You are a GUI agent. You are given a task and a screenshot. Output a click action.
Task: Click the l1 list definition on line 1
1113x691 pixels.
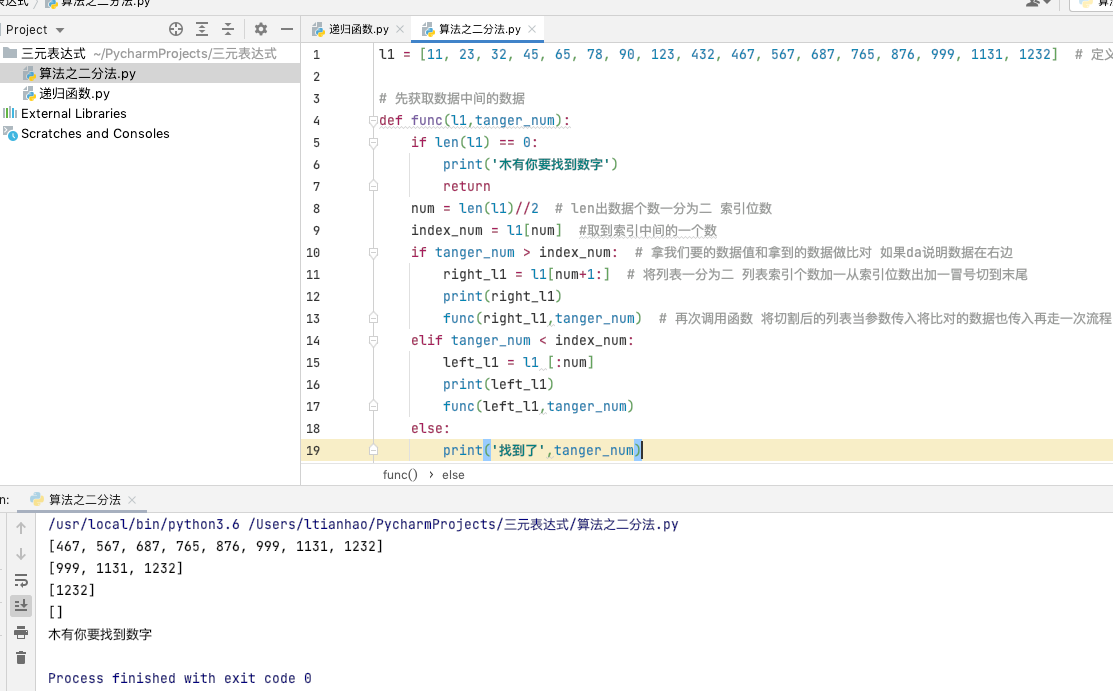(718, 55)
